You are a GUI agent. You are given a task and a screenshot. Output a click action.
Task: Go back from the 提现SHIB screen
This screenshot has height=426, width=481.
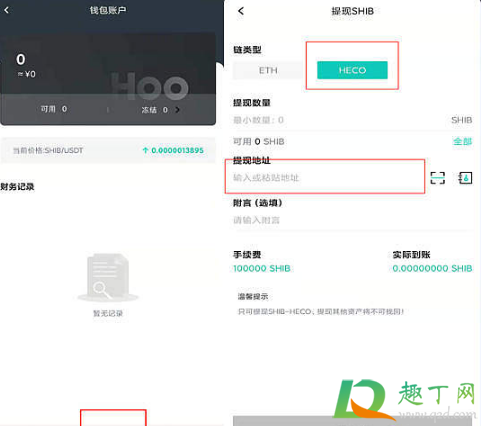[241, 11]
